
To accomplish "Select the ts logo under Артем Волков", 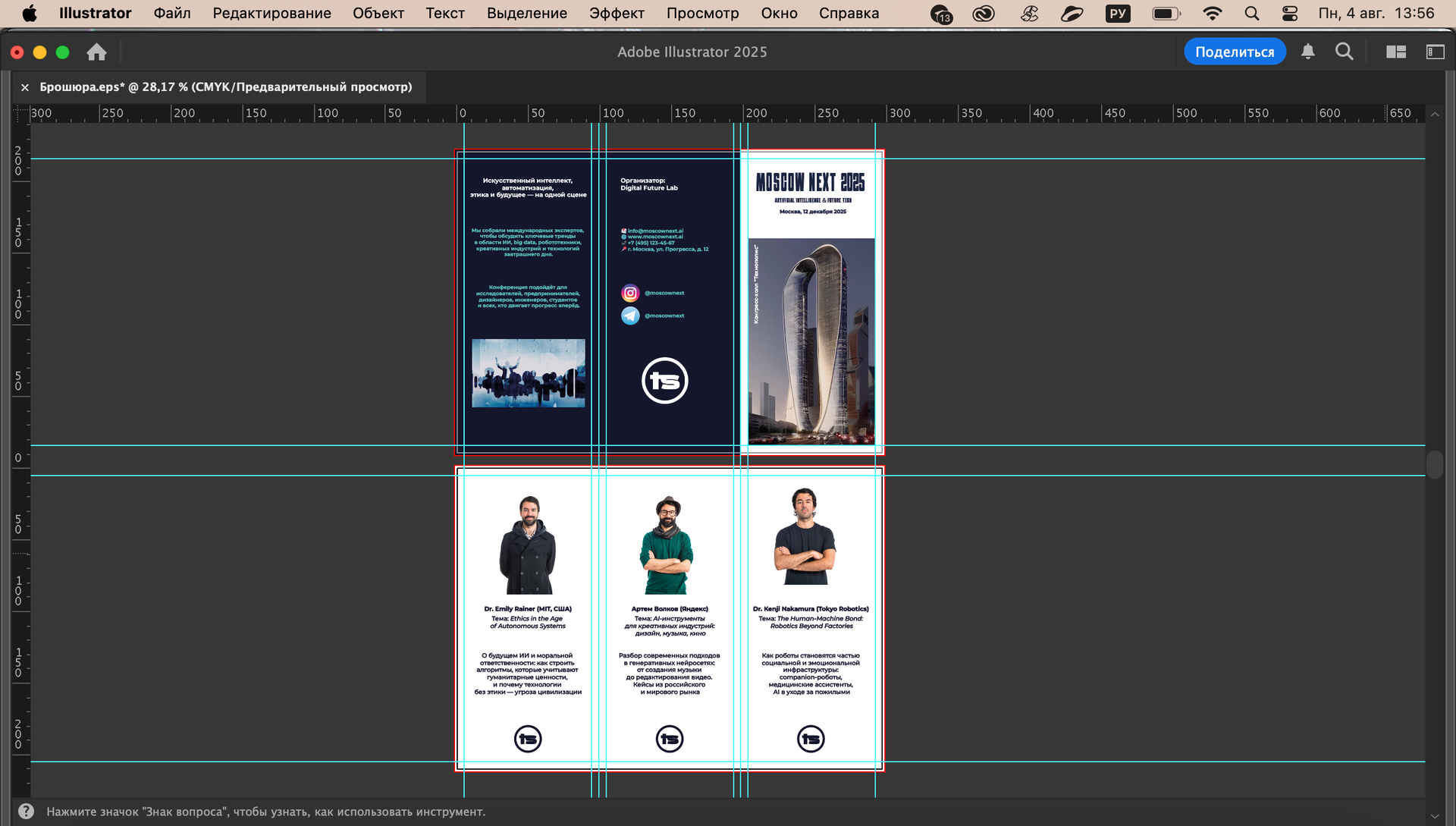I will (670, 739).
